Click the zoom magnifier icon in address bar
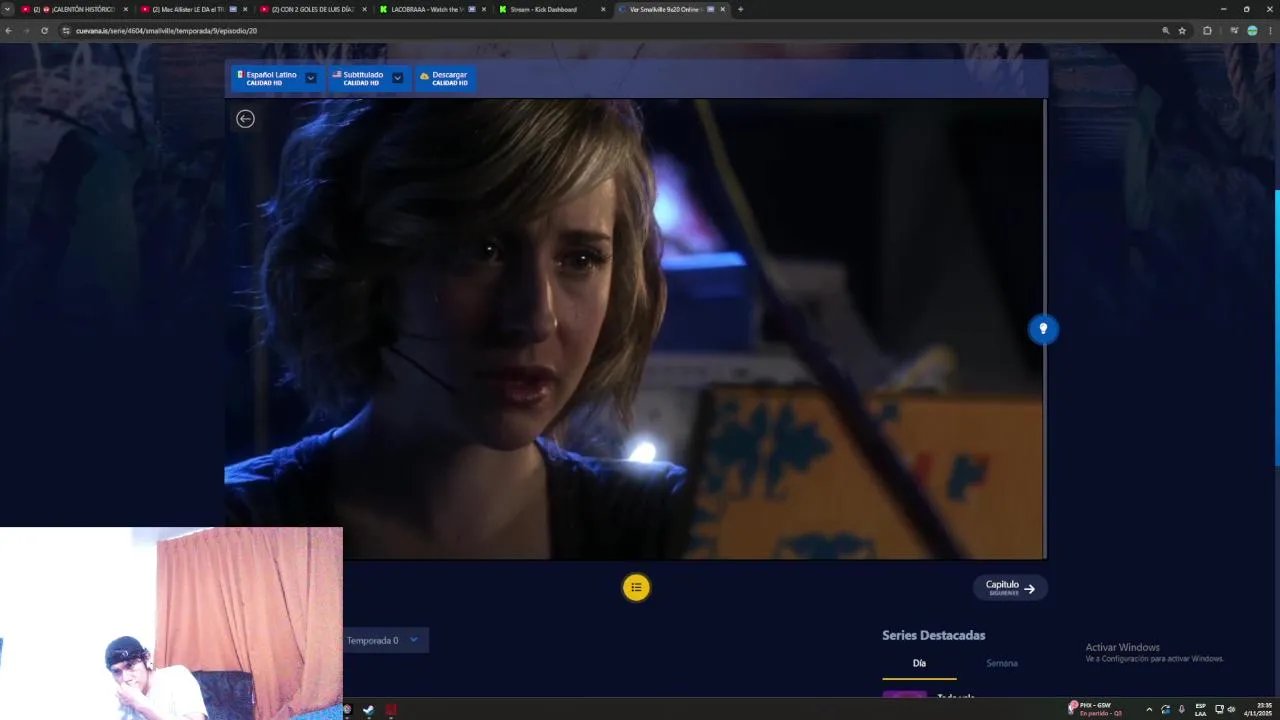 pyautogui.click(x=1165, y=31)
